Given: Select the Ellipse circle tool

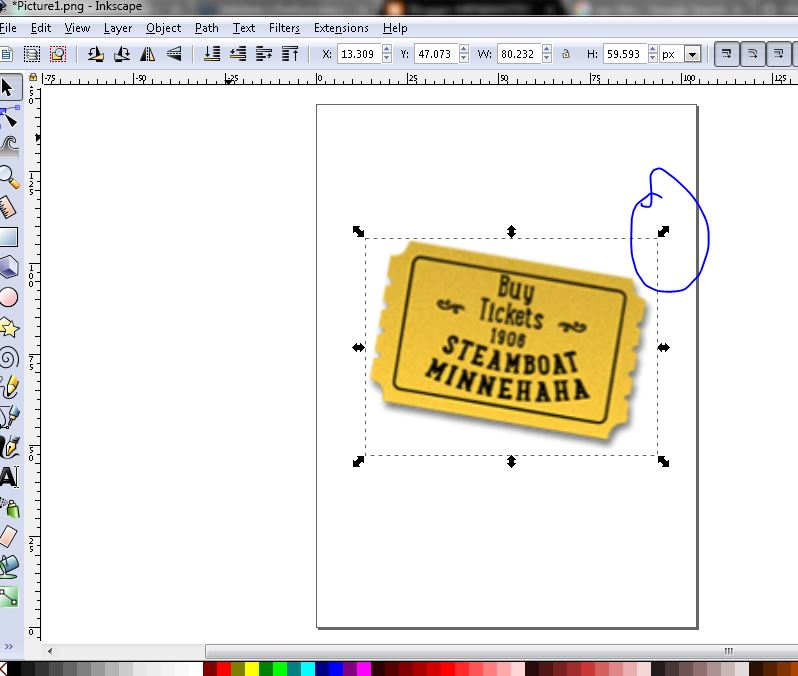Looking at the screenshot, I should pos(9,297).
